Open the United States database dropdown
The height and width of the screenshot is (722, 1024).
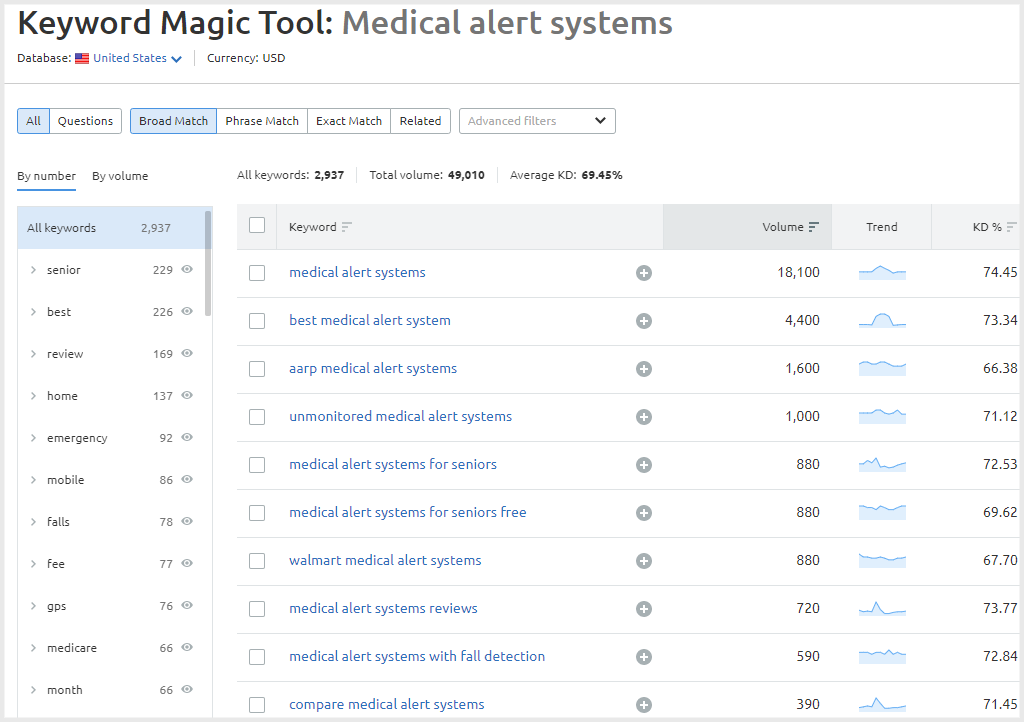(137, 58)
